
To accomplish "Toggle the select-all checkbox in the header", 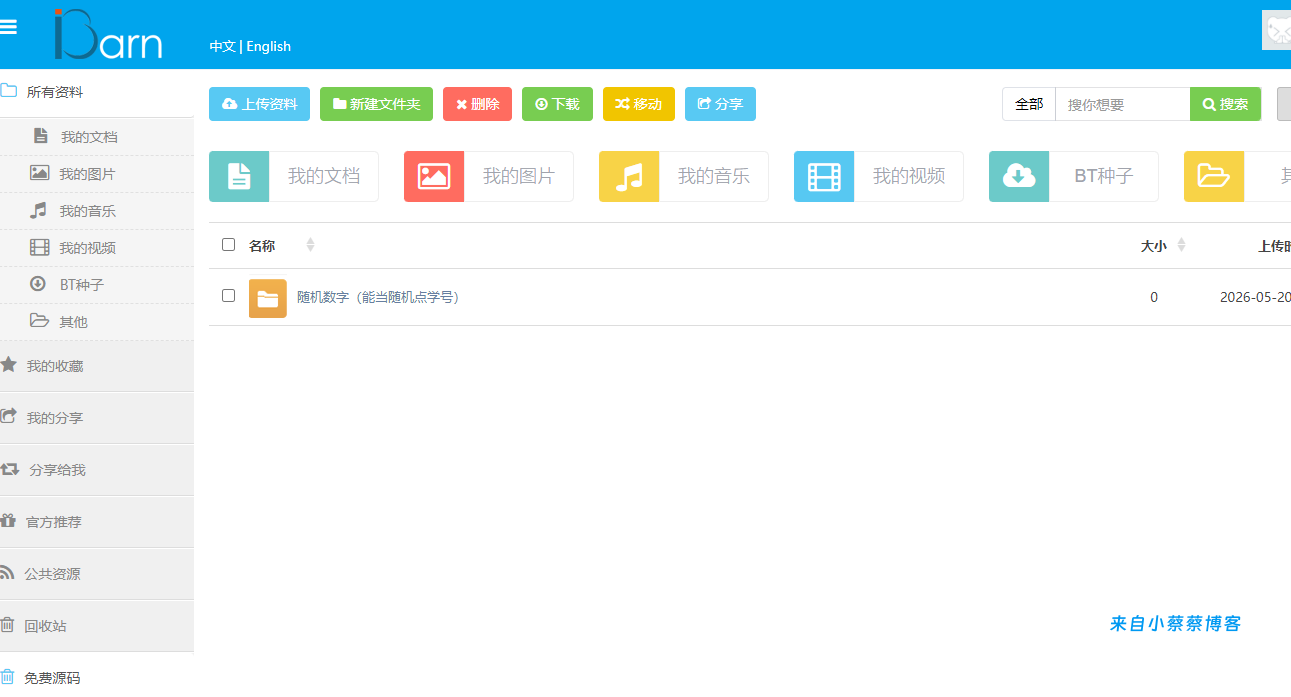I will 228,244.
